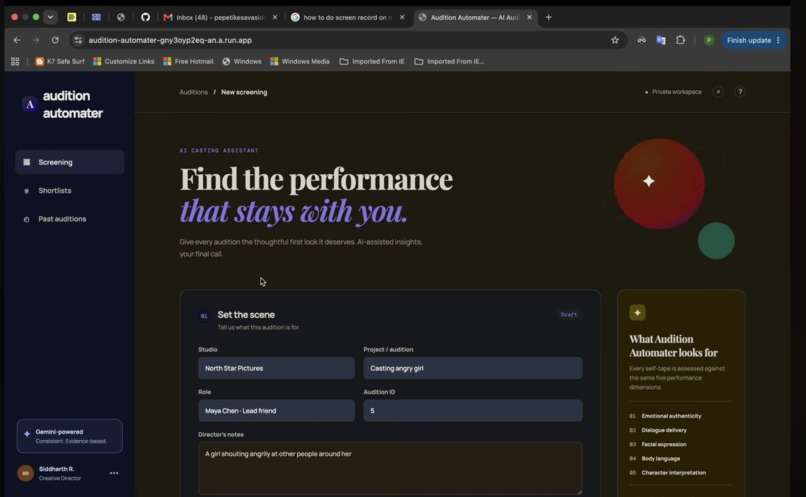Click the Role input field
Image resolution: width=806 pixels, height=497 pixels.
pyautogui.click(x=277, y=411)
